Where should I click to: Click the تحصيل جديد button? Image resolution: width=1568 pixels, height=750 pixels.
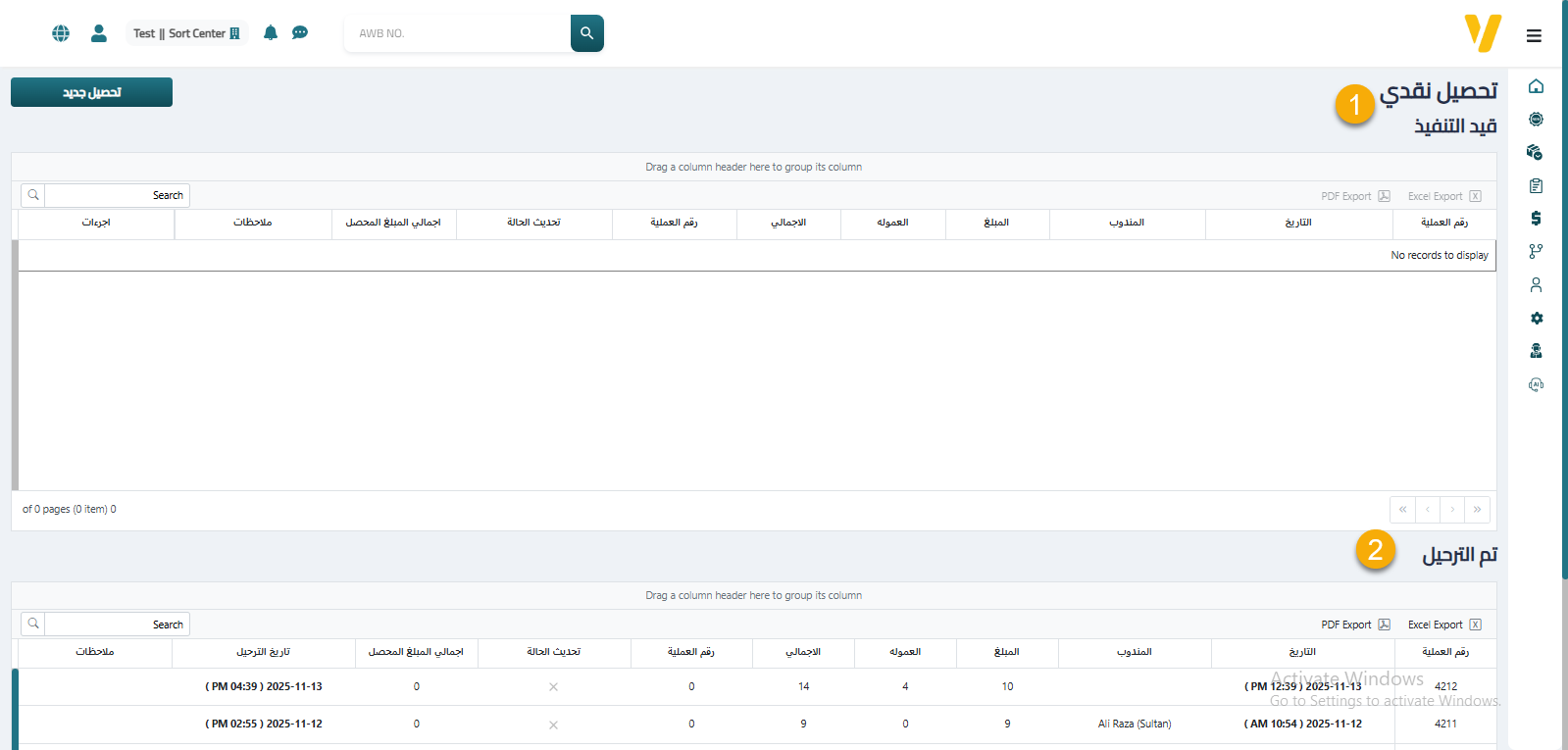(92, 92)
